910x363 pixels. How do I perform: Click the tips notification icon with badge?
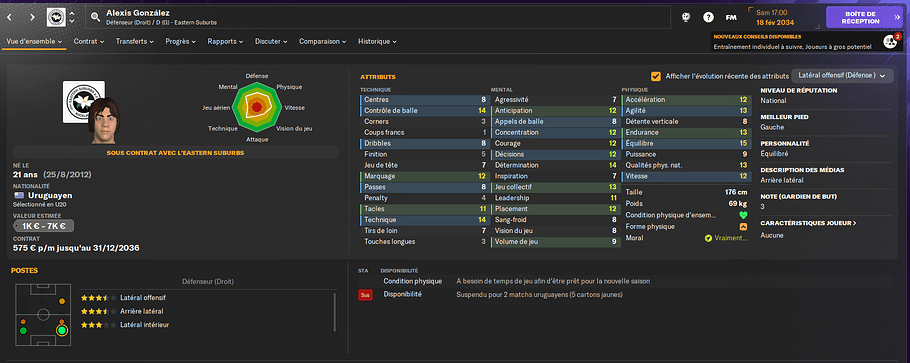[x=891, y=41]
